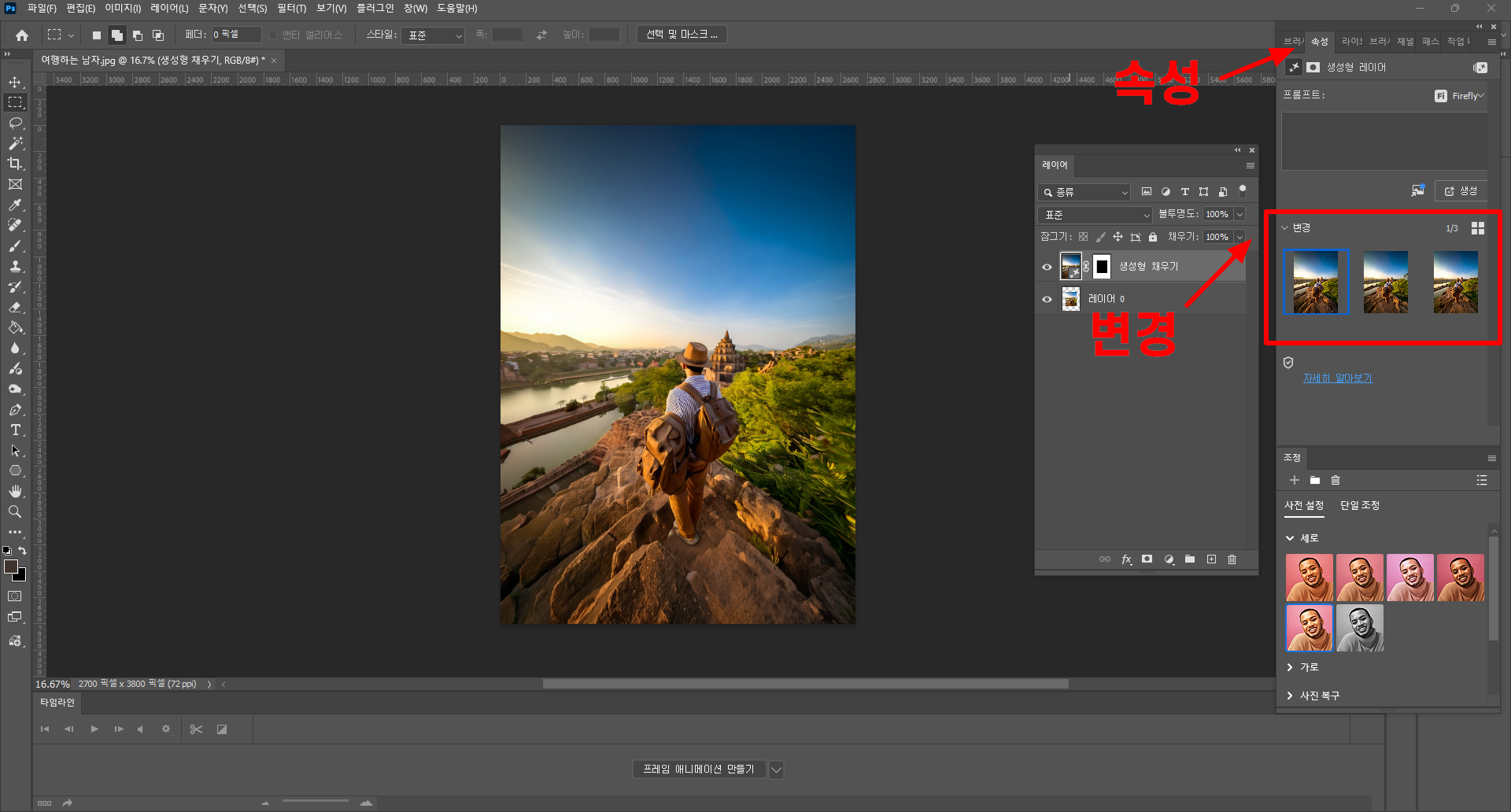Image resolution: width=1511 pixels, height=812 pixels.
Task: Select the Zoom tool
Action: coord(15,511)
